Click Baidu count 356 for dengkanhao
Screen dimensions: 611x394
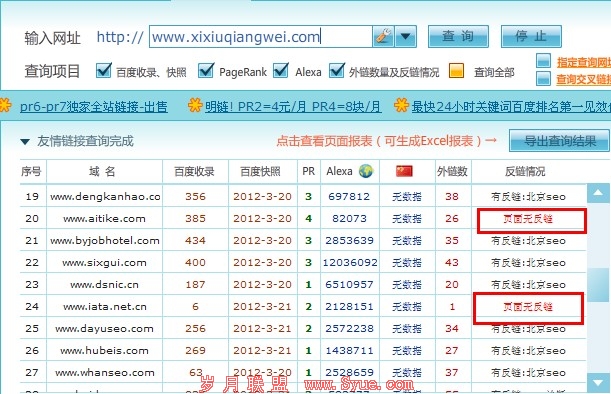tap(195, 197)
